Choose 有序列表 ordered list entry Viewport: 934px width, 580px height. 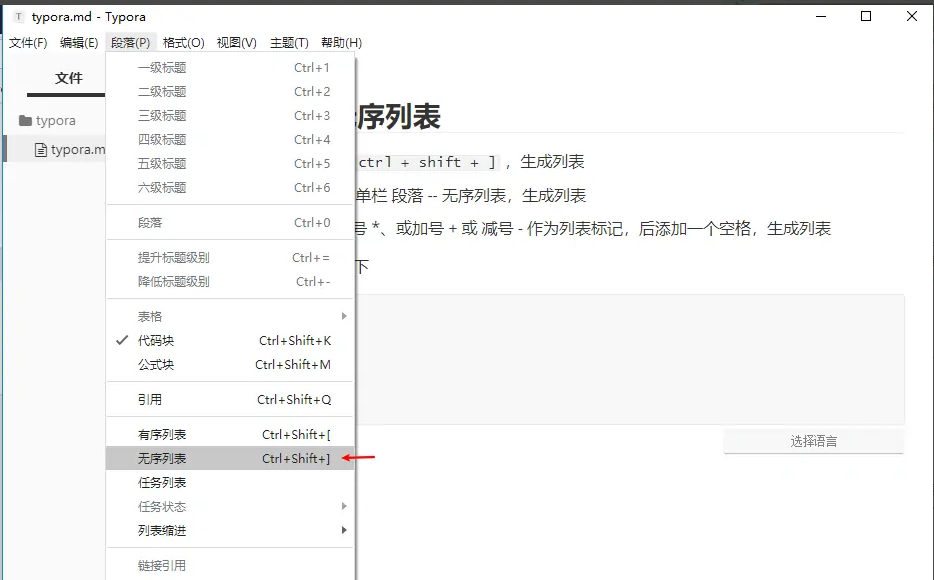tap(230, 435)
